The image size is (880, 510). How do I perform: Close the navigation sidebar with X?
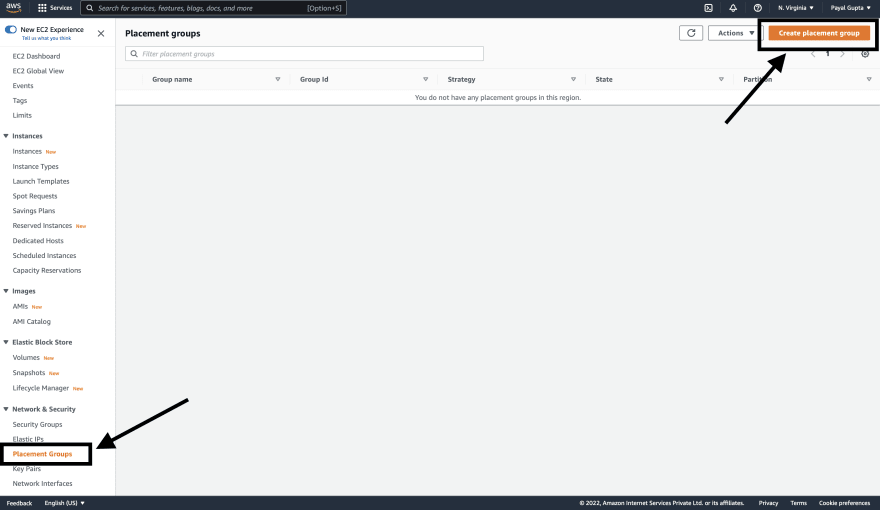(x=101, y=34)
